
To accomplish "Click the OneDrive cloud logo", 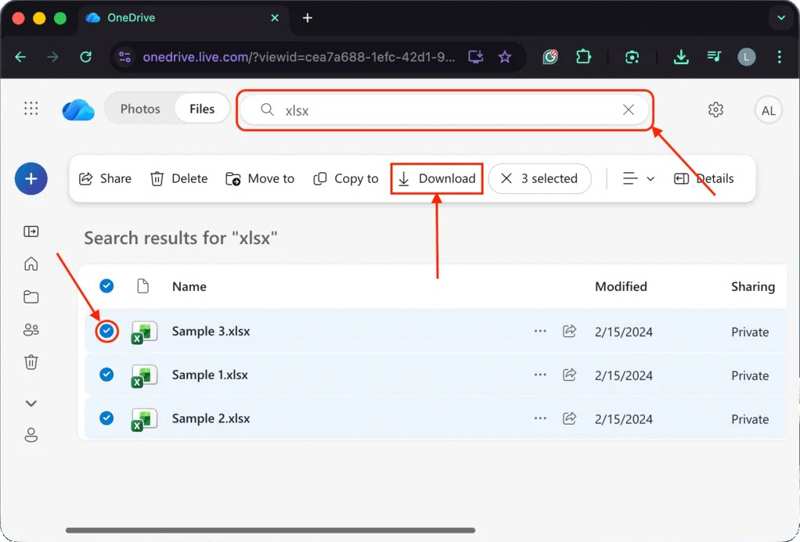I will 78,110.
